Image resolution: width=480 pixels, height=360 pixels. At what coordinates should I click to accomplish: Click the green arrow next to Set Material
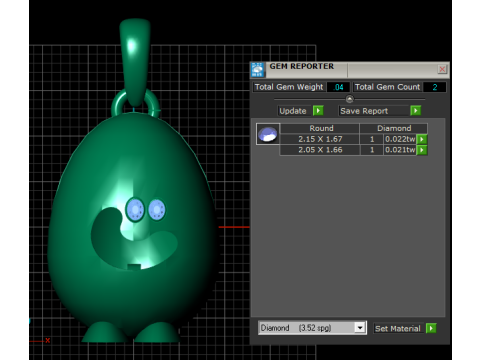(431, 328)
